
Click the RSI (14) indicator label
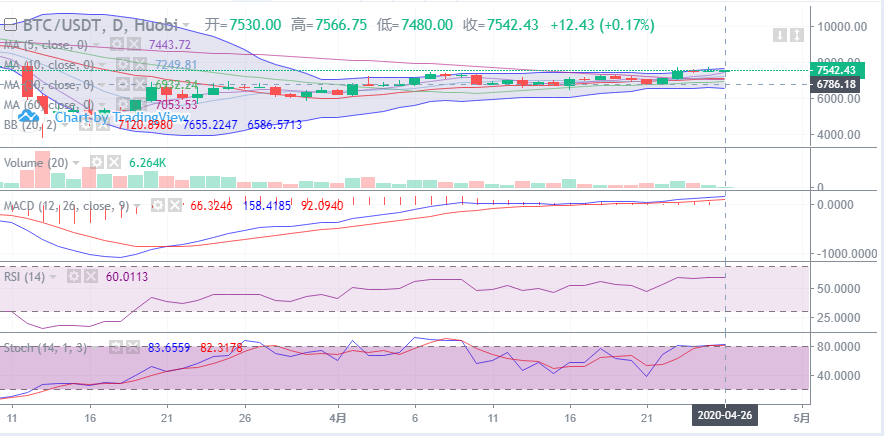(25, 276)
